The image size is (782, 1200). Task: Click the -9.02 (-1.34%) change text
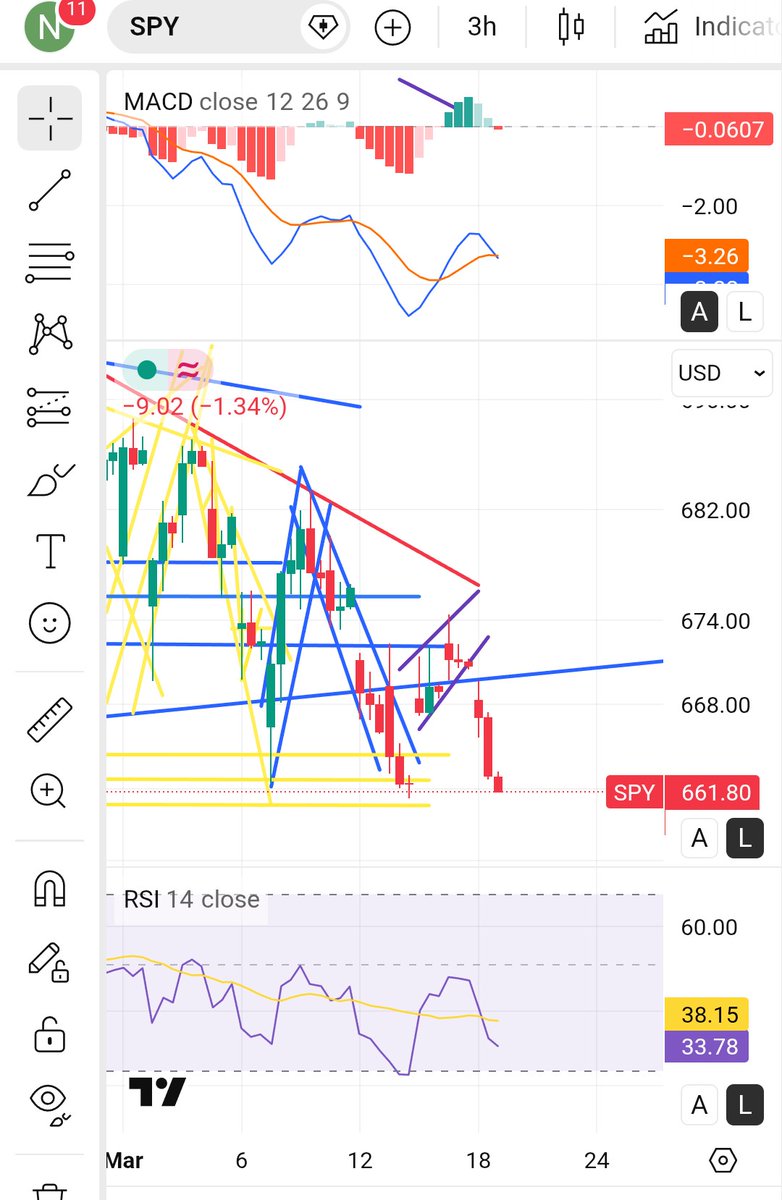[204, 407]
